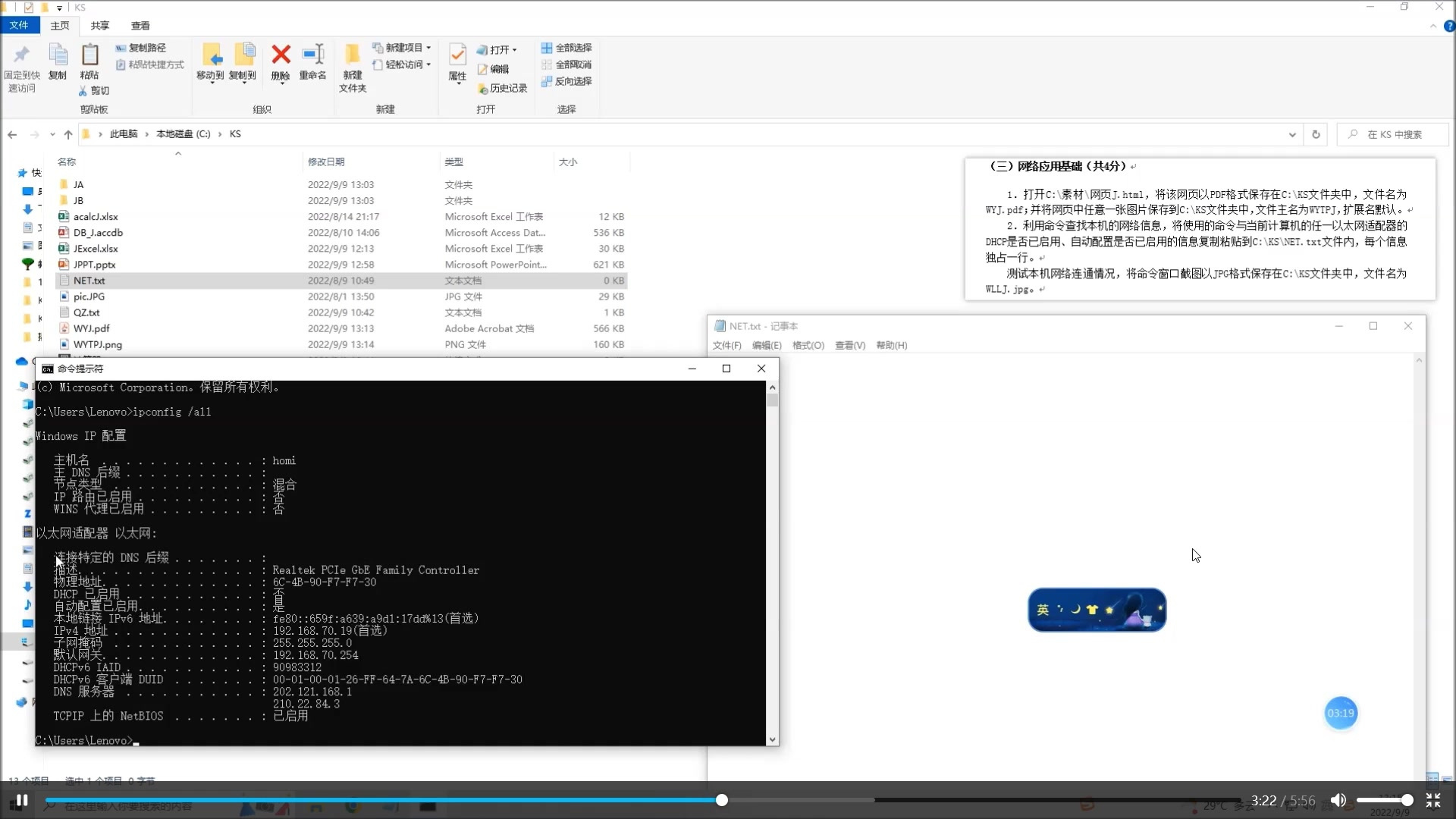The width and height of the screenshot is (1456, 819).
Task: Select file acalcJ.xlsx
Action: point(341,216)
